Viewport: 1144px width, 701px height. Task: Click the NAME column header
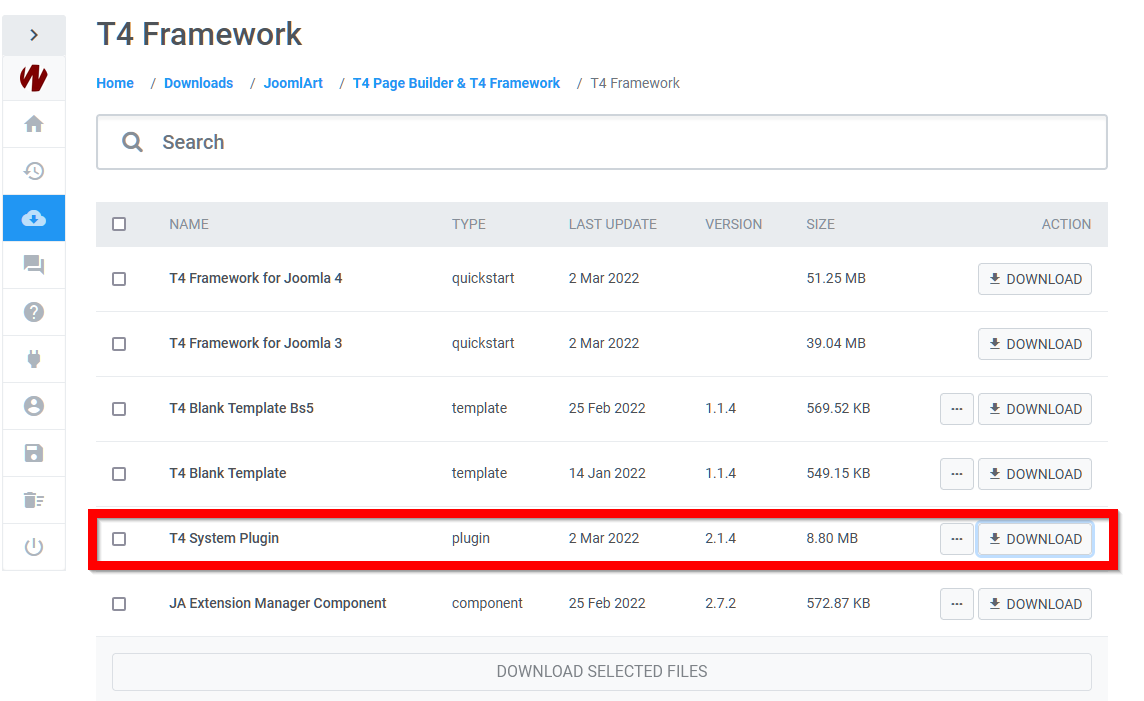pyautogui.click(x=189, y=224)
